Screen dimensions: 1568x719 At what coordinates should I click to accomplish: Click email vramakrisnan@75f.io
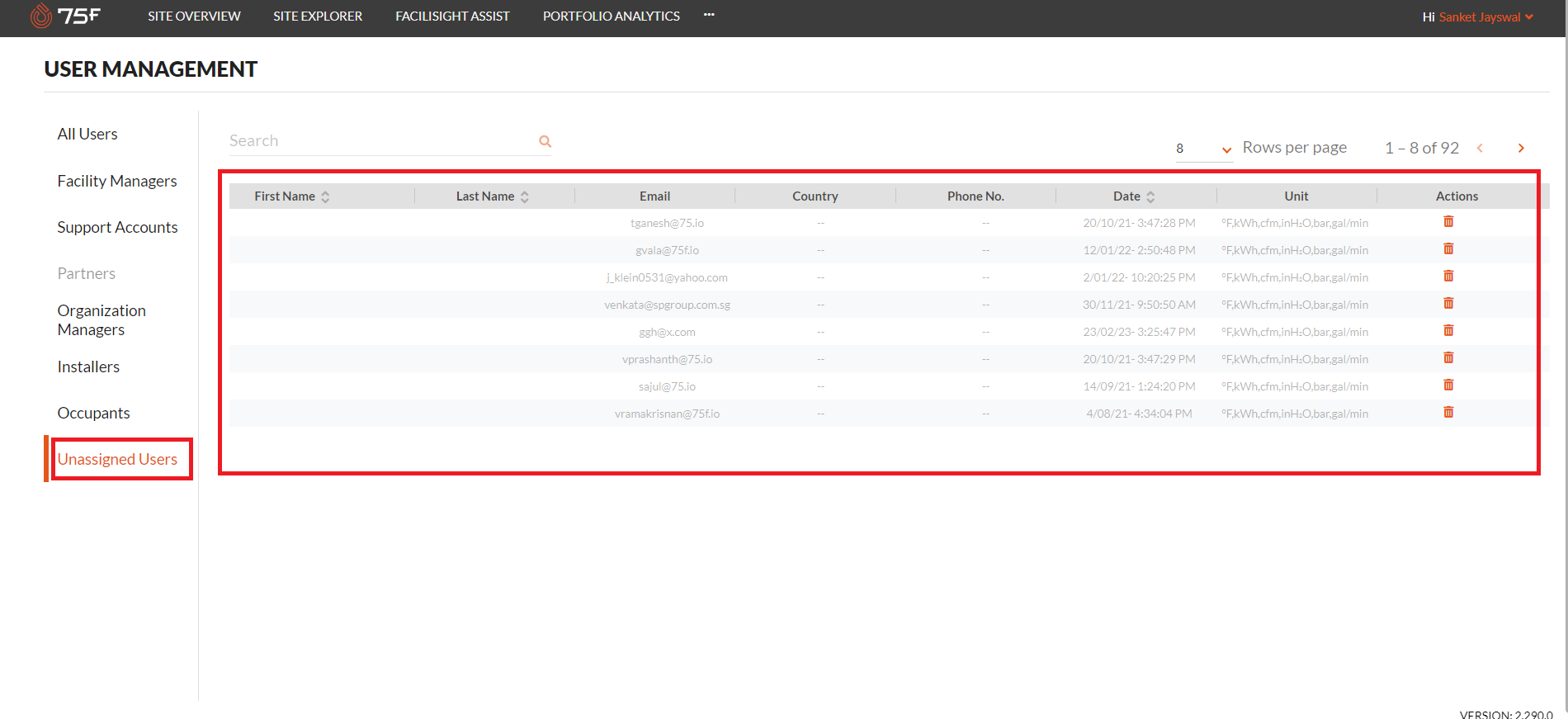pos(667,414)
